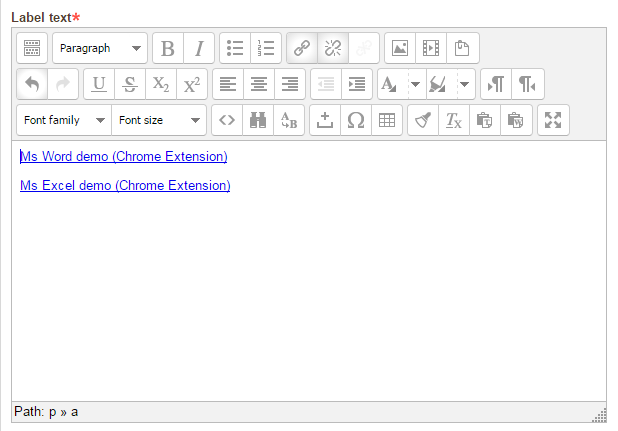618x431 pixels.
Task: Click the clean up messy code icon
Action: [x=423, y=120]
